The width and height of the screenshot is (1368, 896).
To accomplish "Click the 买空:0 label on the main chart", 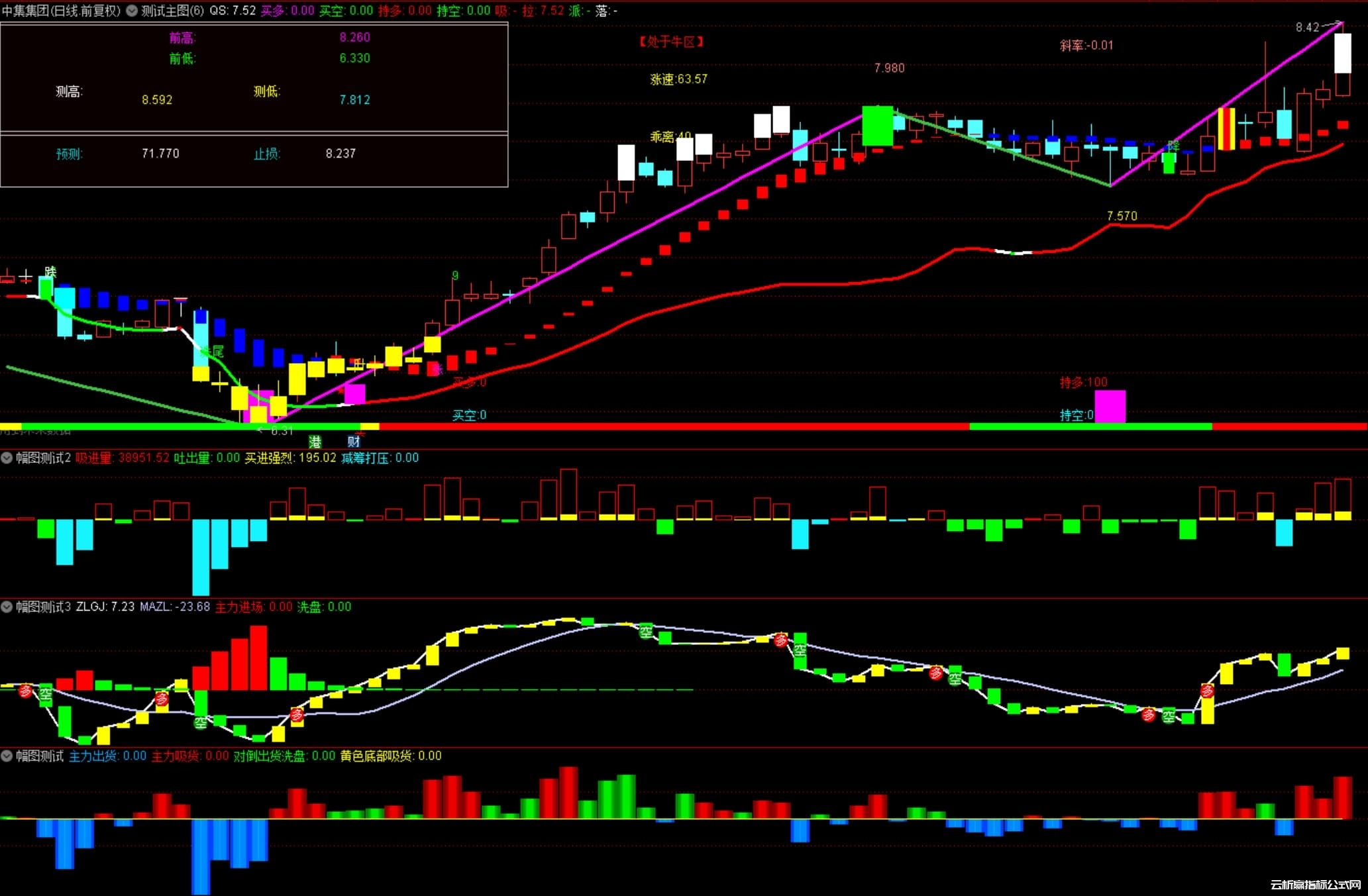I will click(x=469, y=415).
